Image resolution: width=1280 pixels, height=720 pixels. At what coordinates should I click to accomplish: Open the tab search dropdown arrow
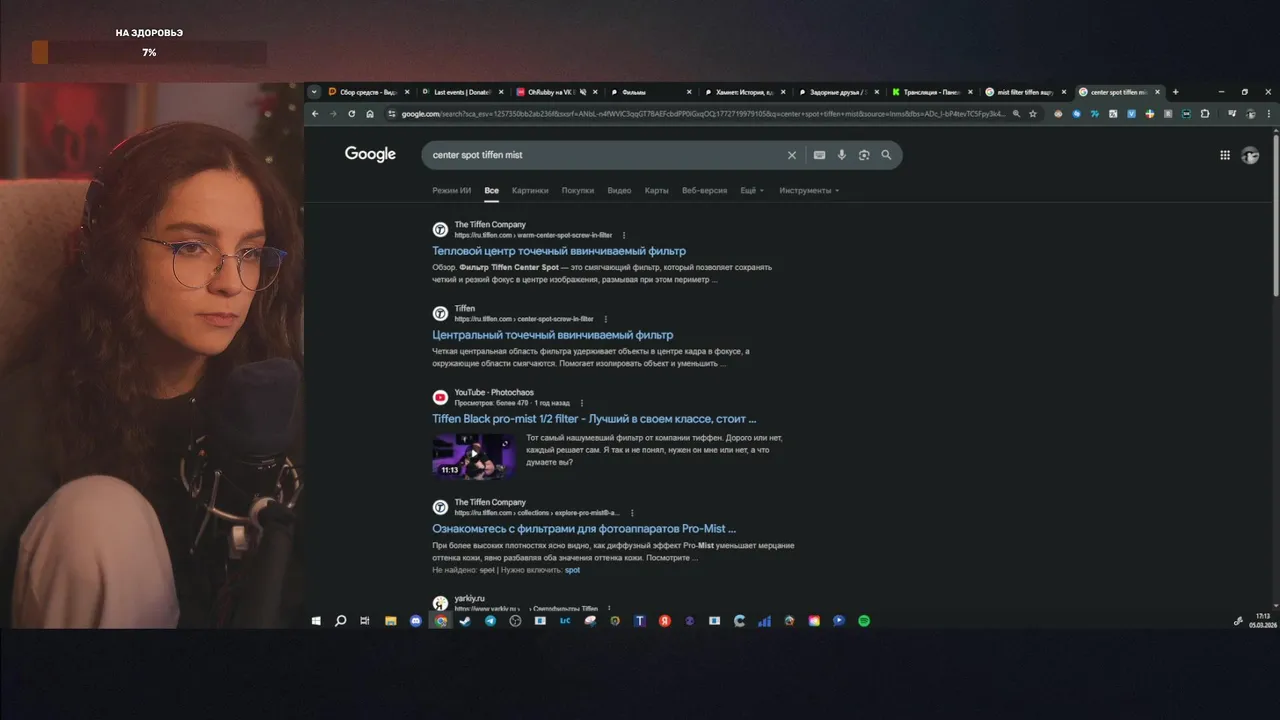pyautogui.click(x=314, y=92)
